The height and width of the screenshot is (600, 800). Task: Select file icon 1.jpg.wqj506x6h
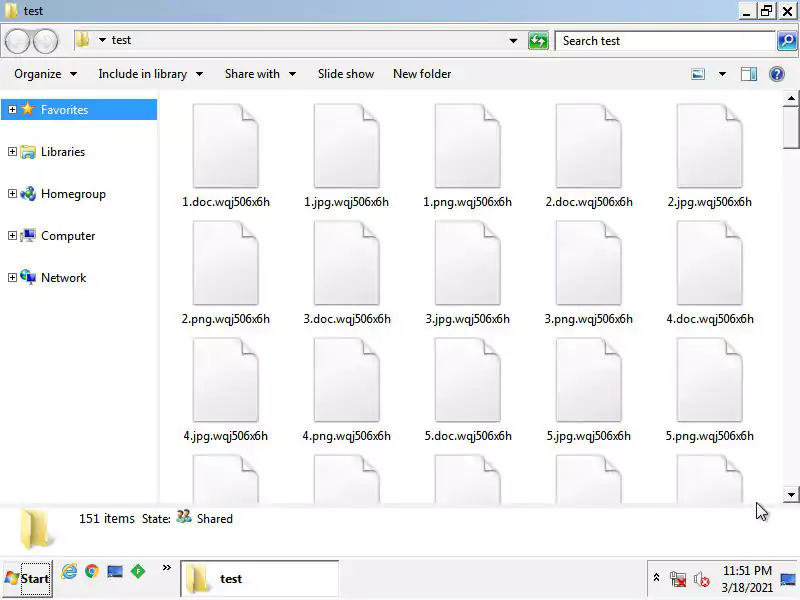coord(346,146)
